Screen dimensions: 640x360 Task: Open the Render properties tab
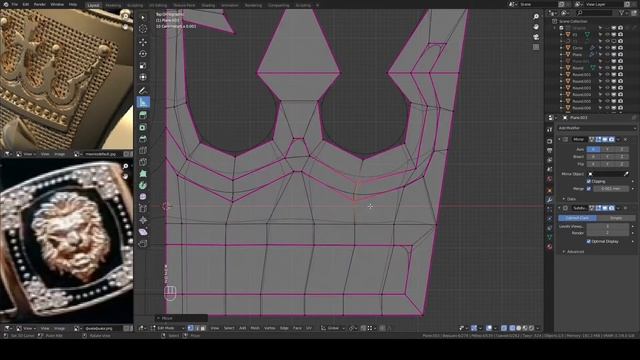point(549,141)
